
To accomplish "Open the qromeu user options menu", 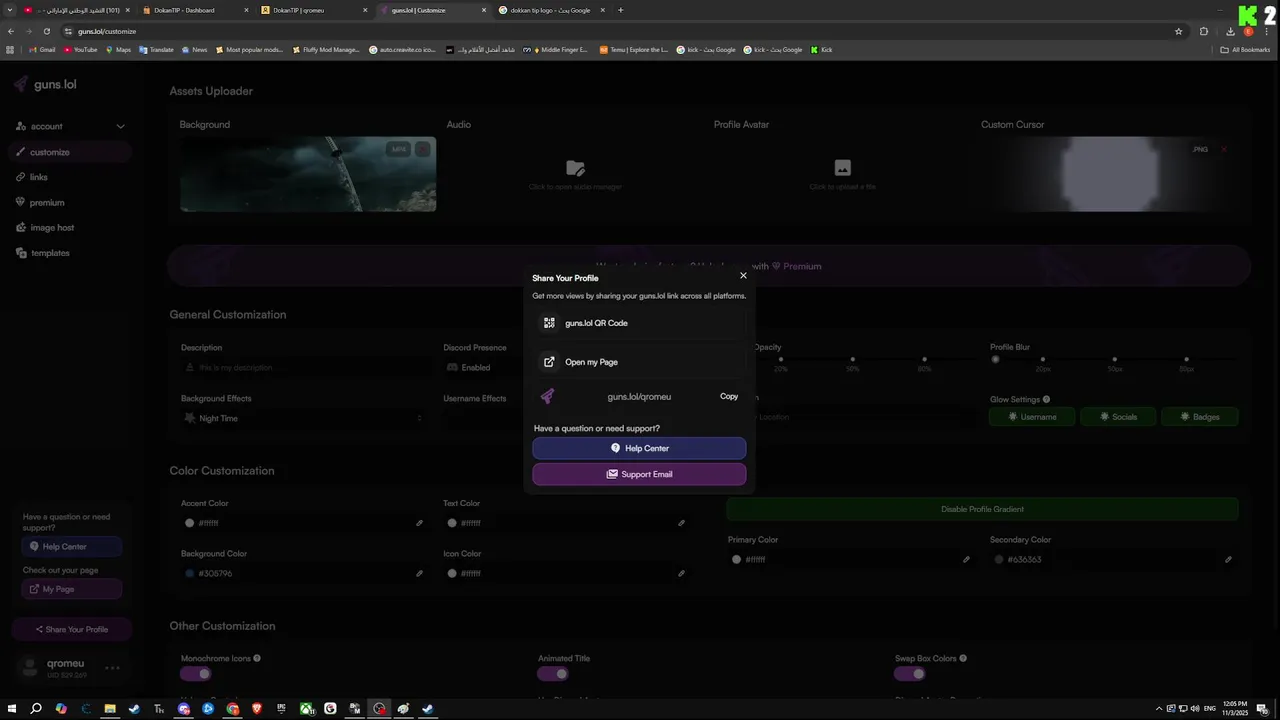I will tap(112, 668).
